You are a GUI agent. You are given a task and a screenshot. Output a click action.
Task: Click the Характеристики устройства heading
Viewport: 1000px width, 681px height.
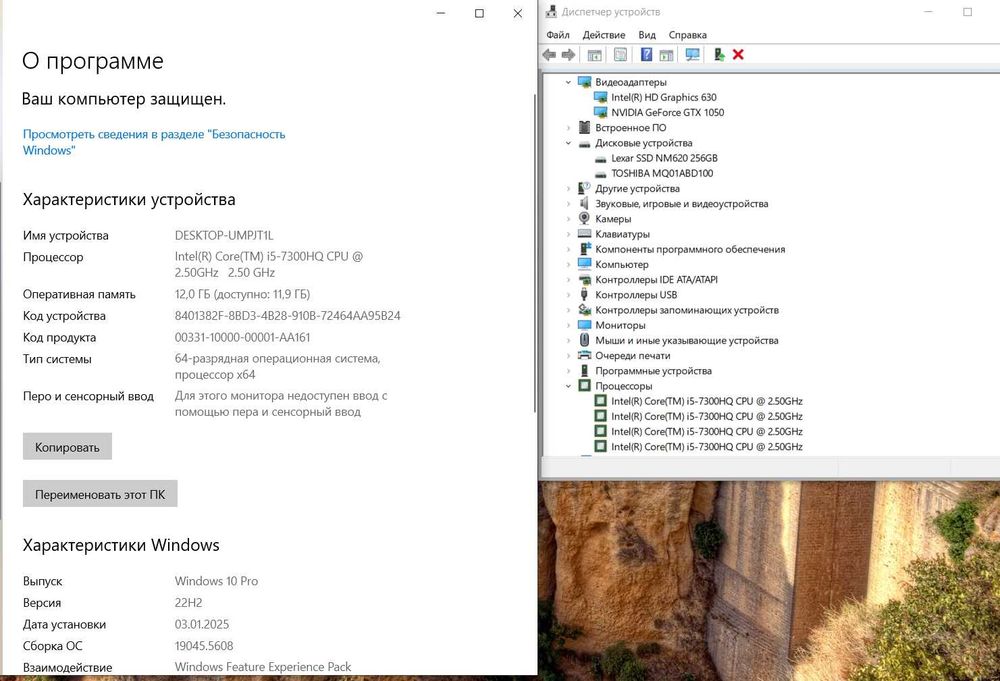point(129,200)
